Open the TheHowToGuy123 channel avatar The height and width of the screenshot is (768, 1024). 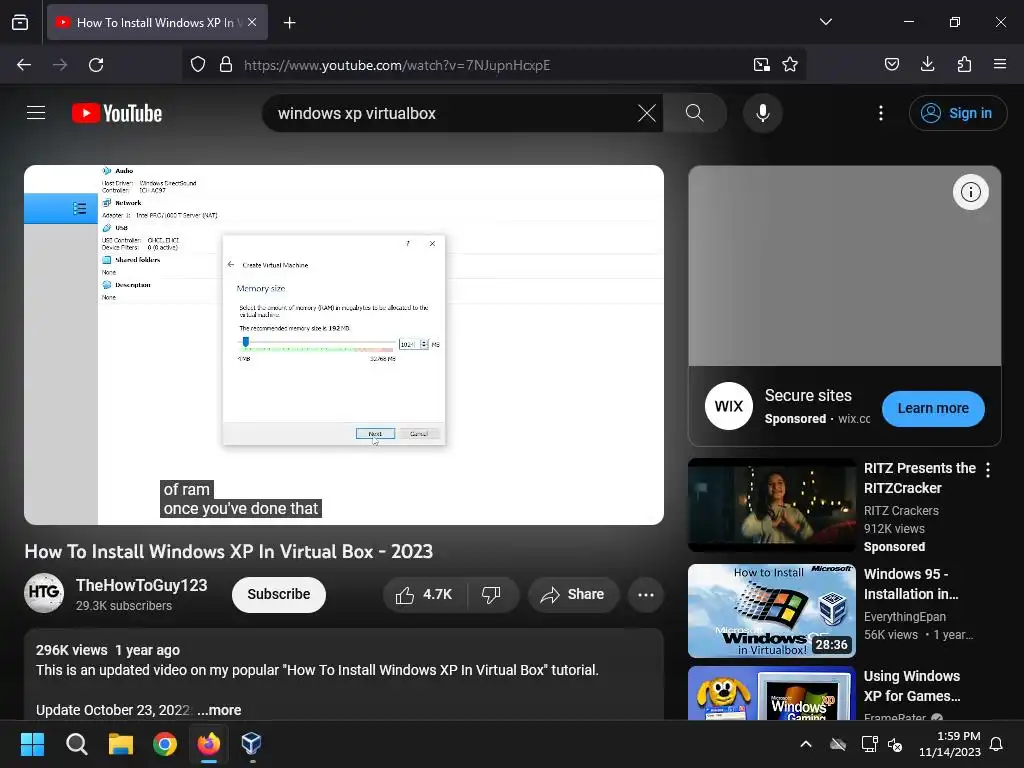(x=44, y=593)
